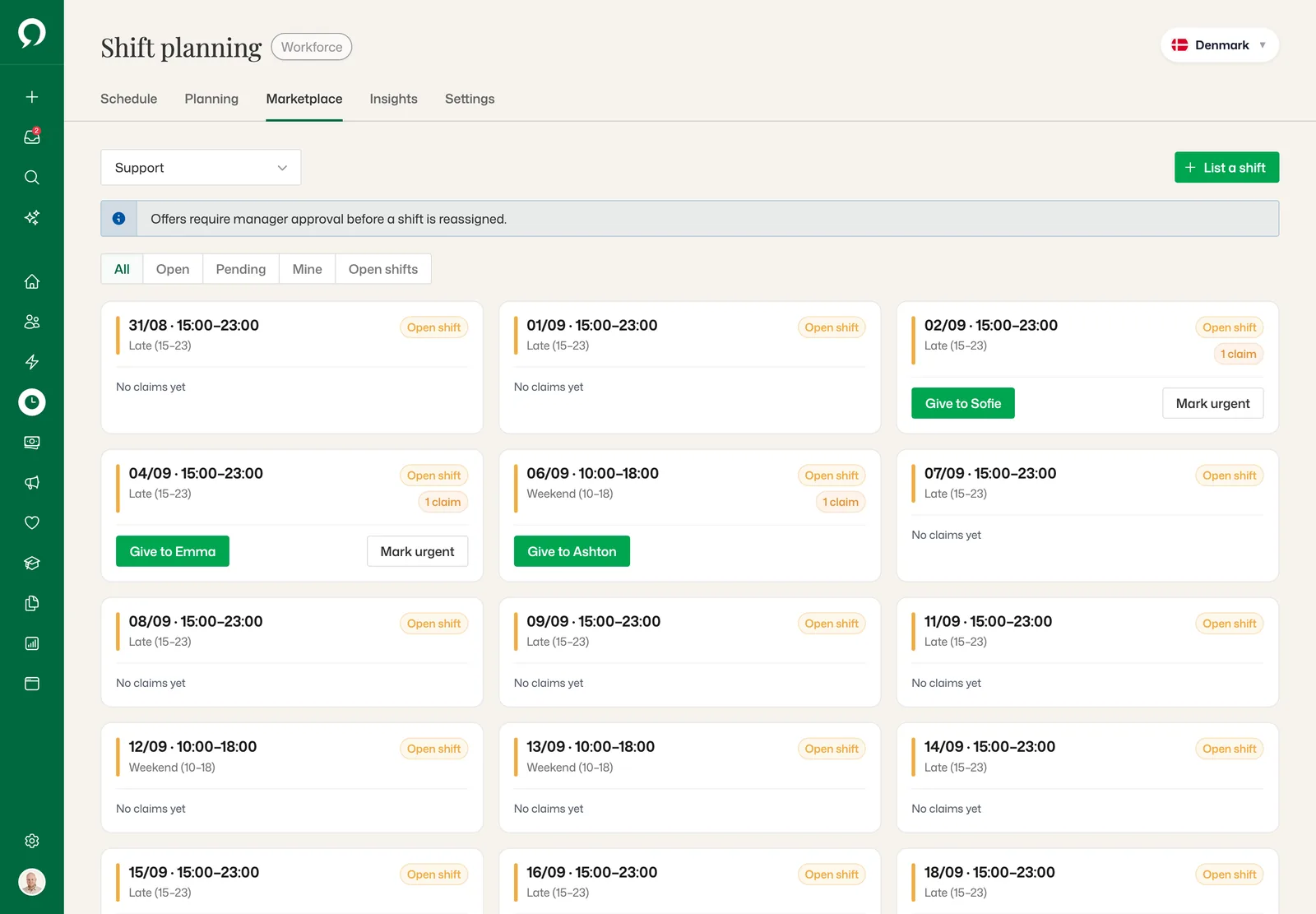Click Give to Sofie
The image size is (1316, 914).
963,403
